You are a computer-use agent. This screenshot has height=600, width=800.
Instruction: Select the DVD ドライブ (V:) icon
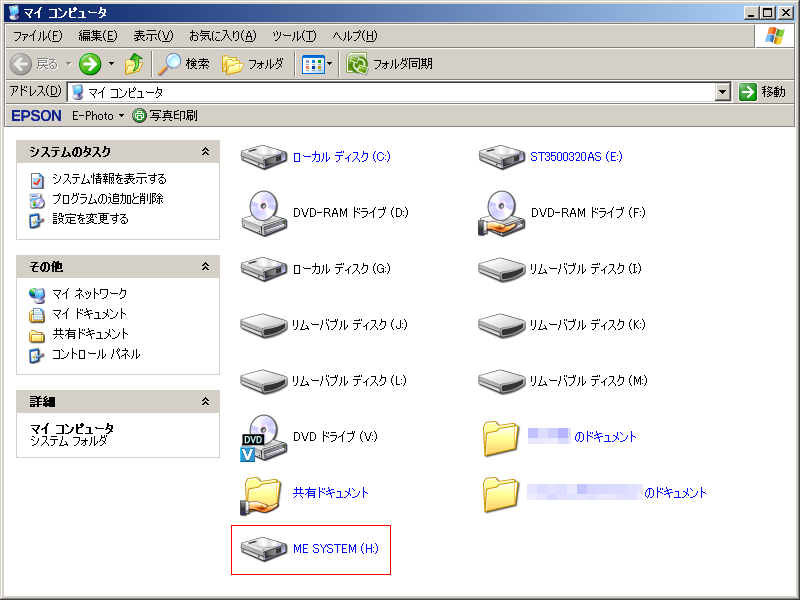point(264,438)
